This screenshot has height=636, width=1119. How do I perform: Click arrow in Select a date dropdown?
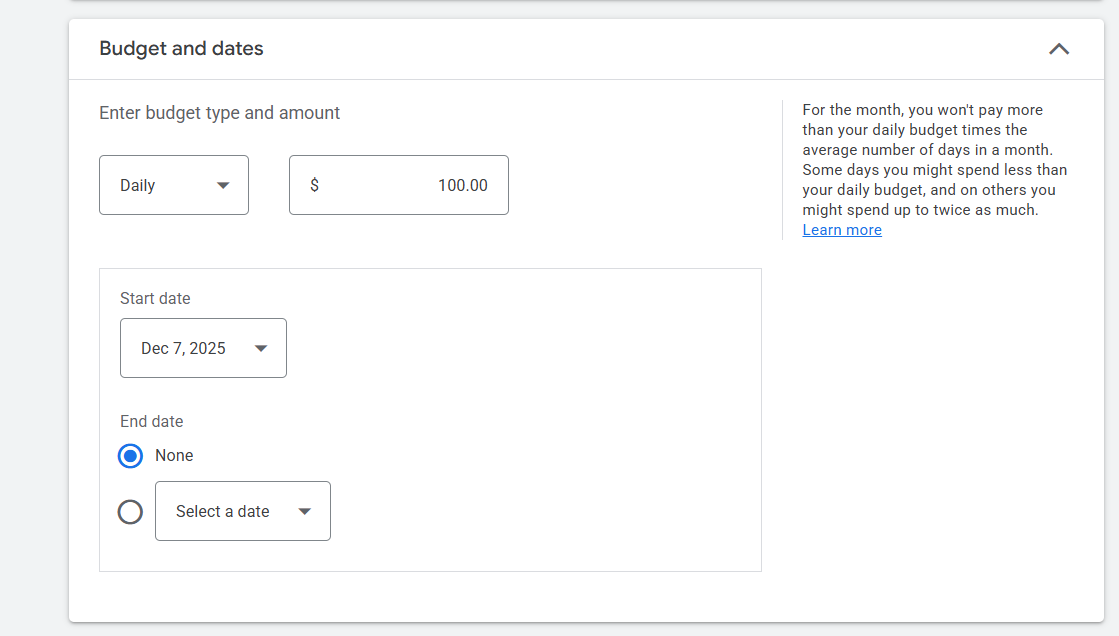tap(305, 511)
